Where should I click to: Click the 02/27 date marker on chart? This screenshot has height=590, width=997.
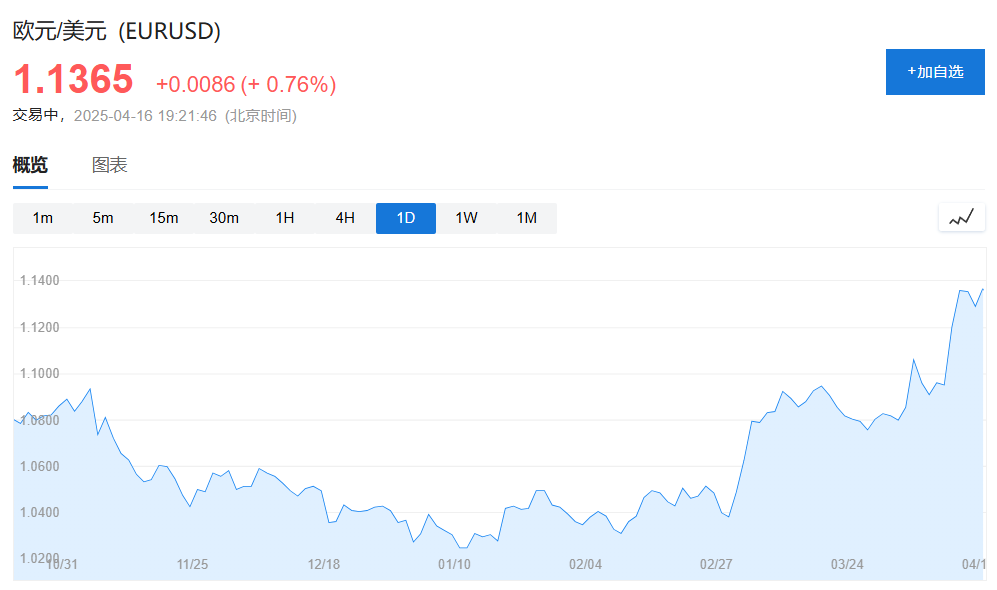point(716,564)
